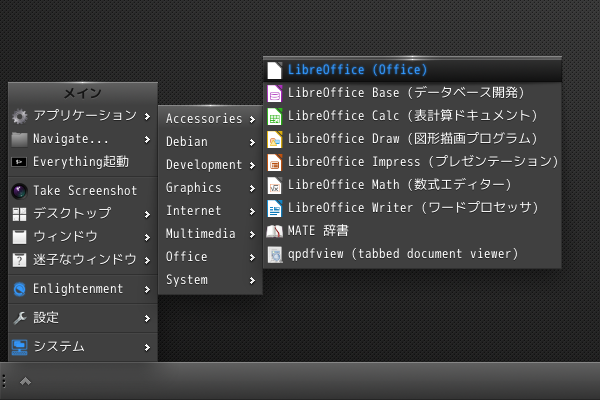Select the Development menu entry
600x400 pixels.
click(210, 165)
